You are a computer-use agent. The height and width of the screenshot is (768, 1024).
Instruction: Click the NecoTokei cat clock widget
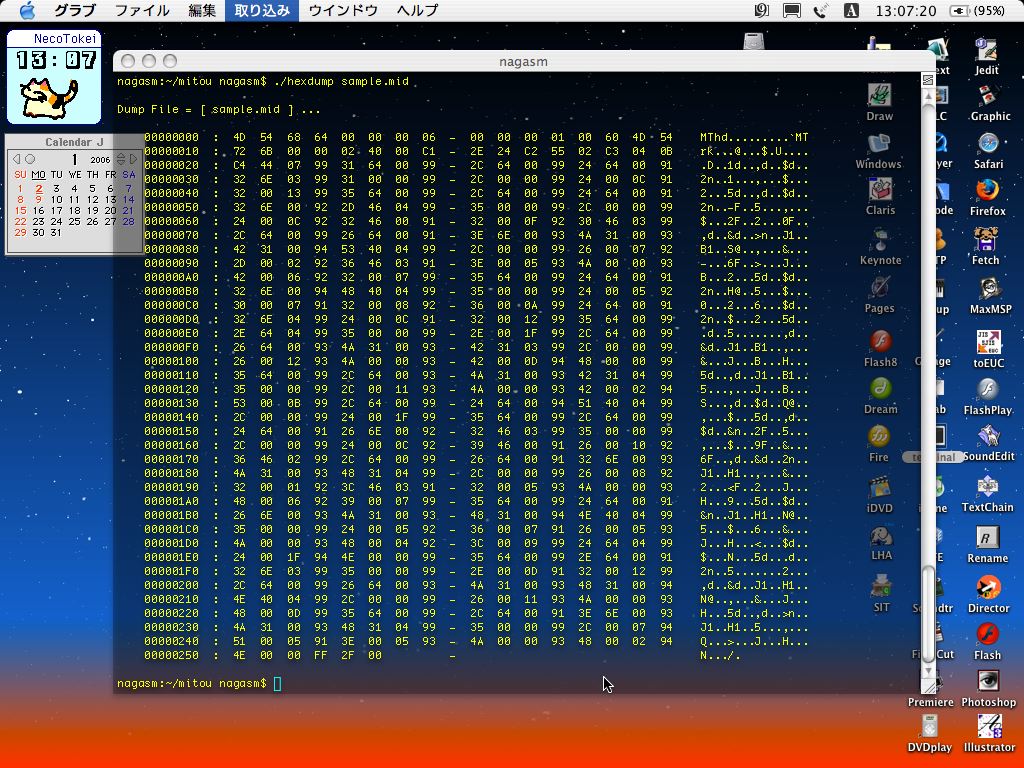pyautogui.click(x=54, y=77)
